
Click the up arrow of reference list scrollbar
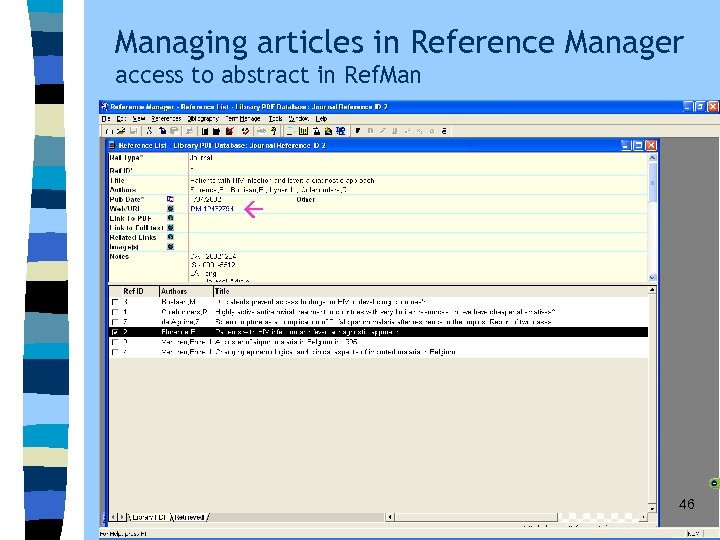tap(652, 290)
